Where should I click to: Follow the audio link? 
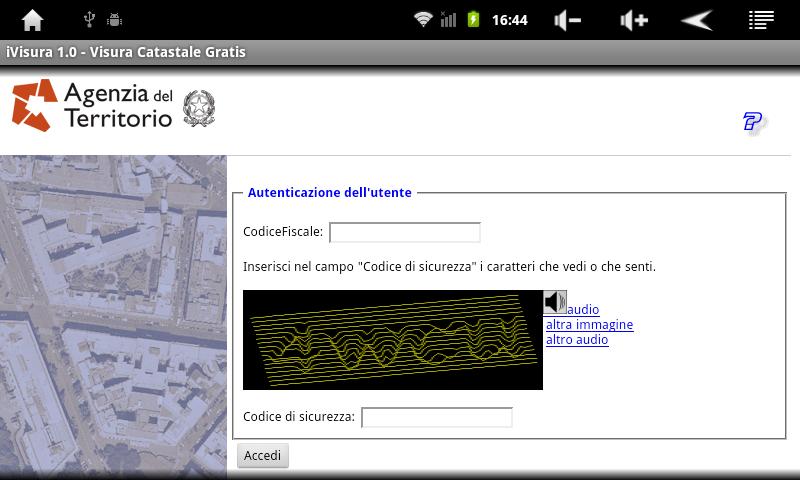tap(583, 310)
